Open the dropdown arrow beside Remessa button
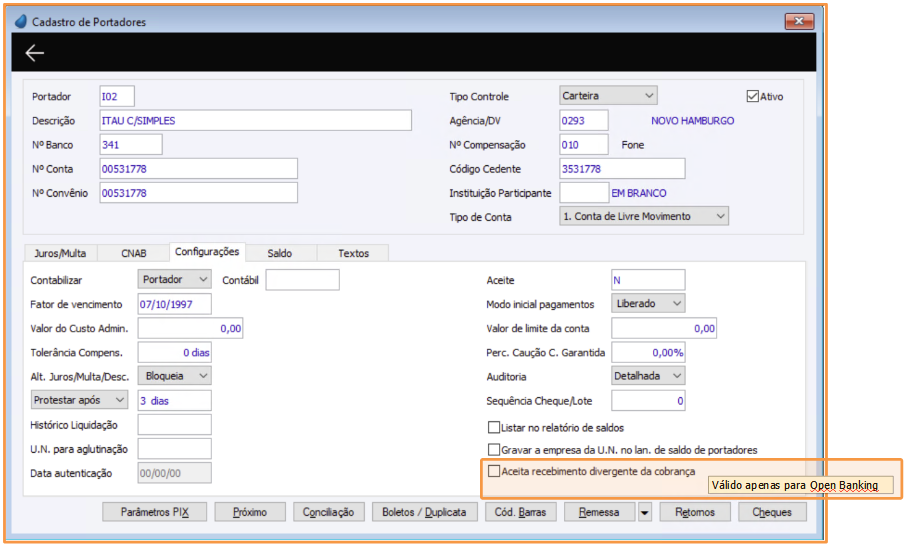The image size is (905, 546). (645, 512)
